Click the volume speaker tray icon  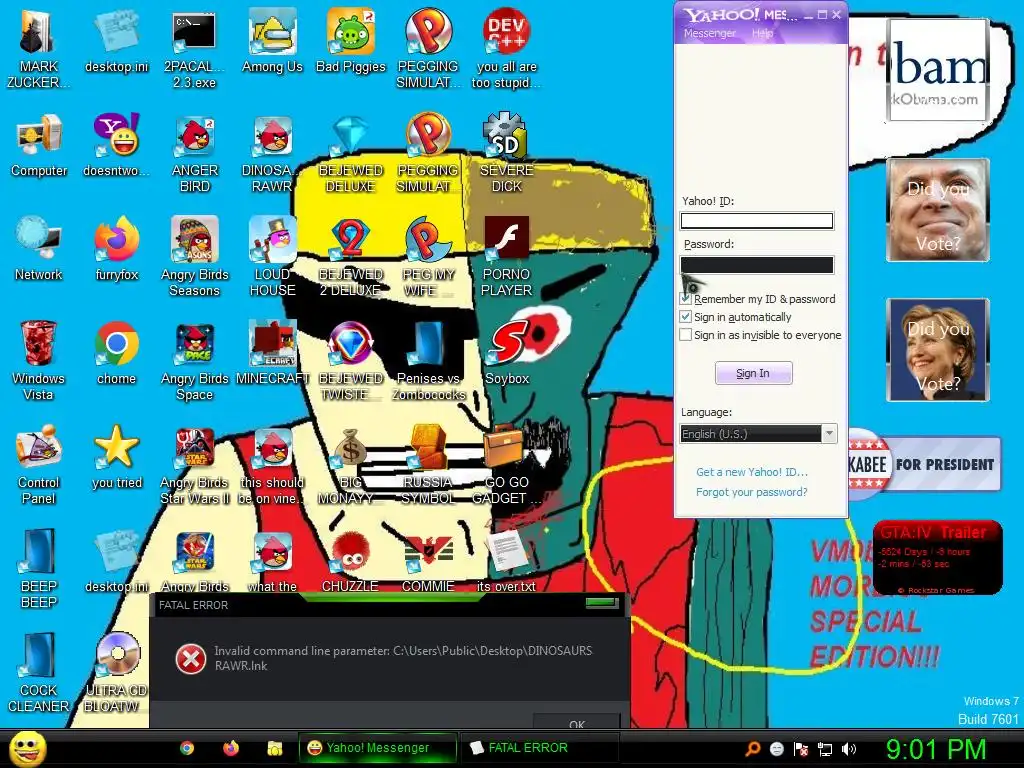pyautogui.click(x=850, y=750)
